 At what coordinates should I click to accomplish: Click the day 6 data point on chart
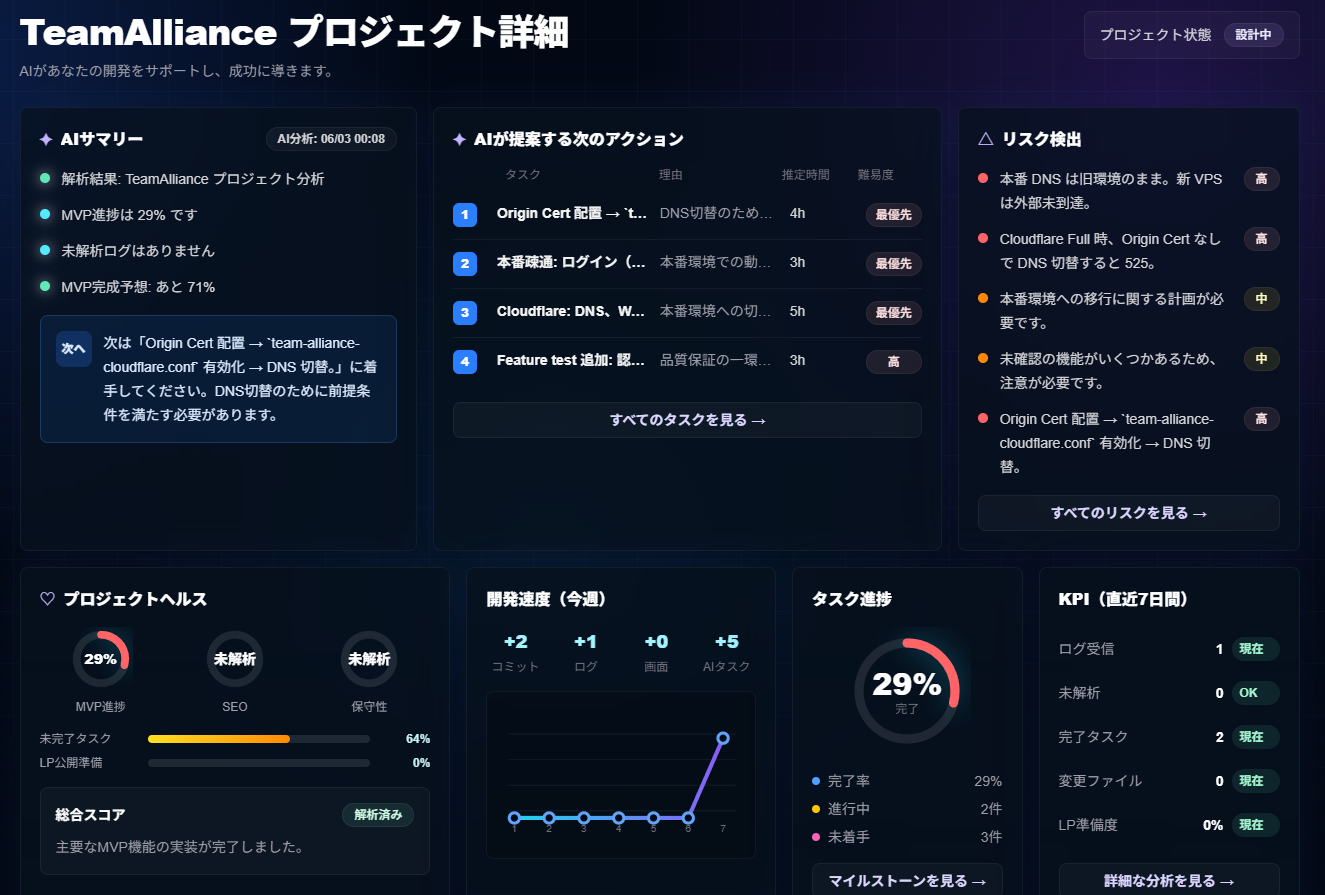(688, 817)
